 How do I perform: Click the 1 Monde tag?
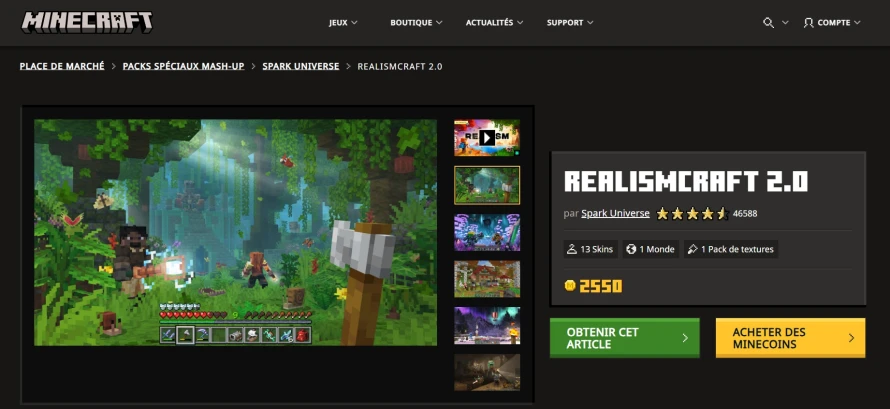(650, 249)
